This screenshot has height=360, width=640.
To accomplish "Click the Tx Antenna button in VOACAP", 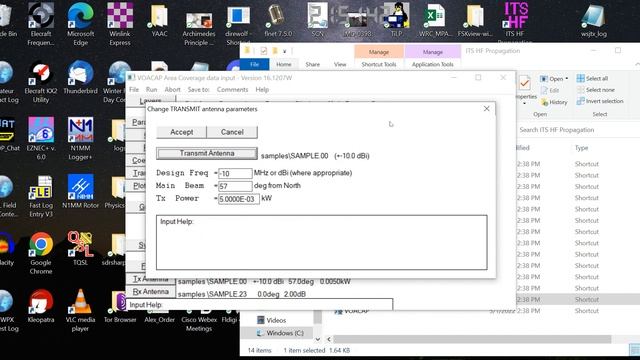I will 151,280.
